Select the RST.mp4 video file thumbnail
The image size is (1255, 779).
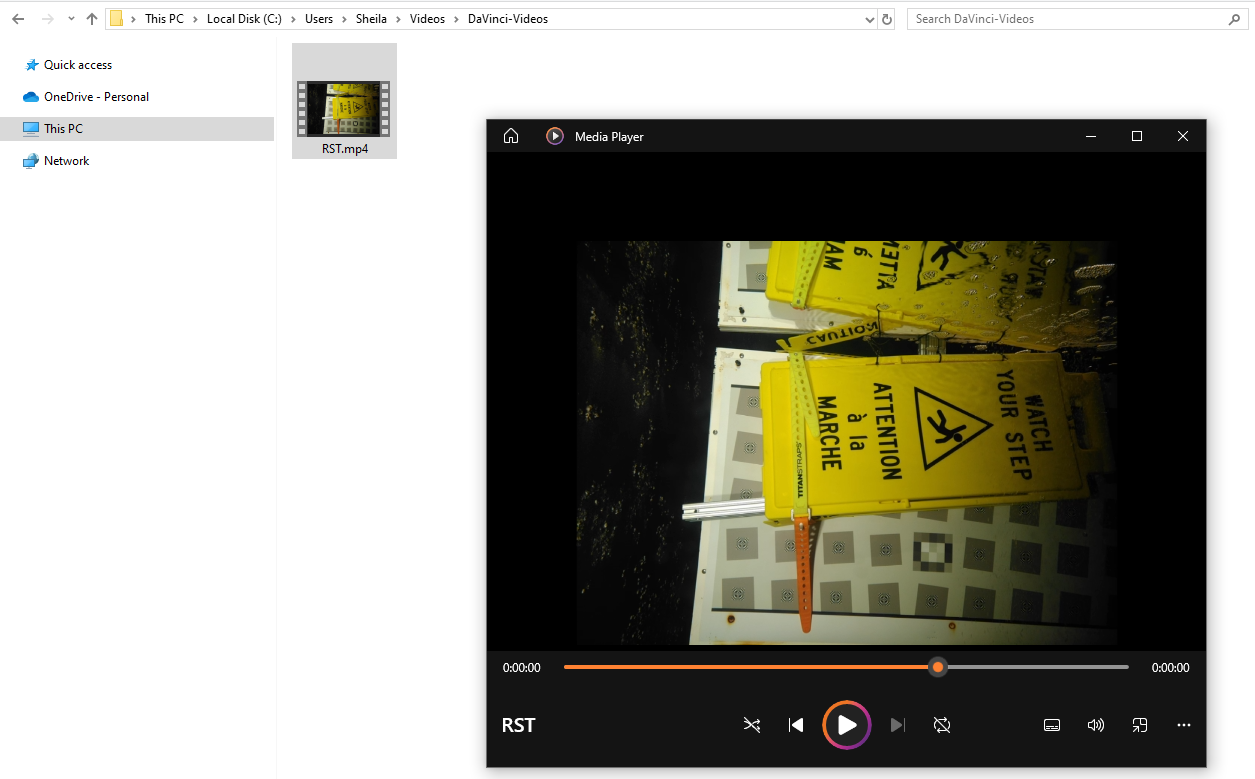click(344, 108)
